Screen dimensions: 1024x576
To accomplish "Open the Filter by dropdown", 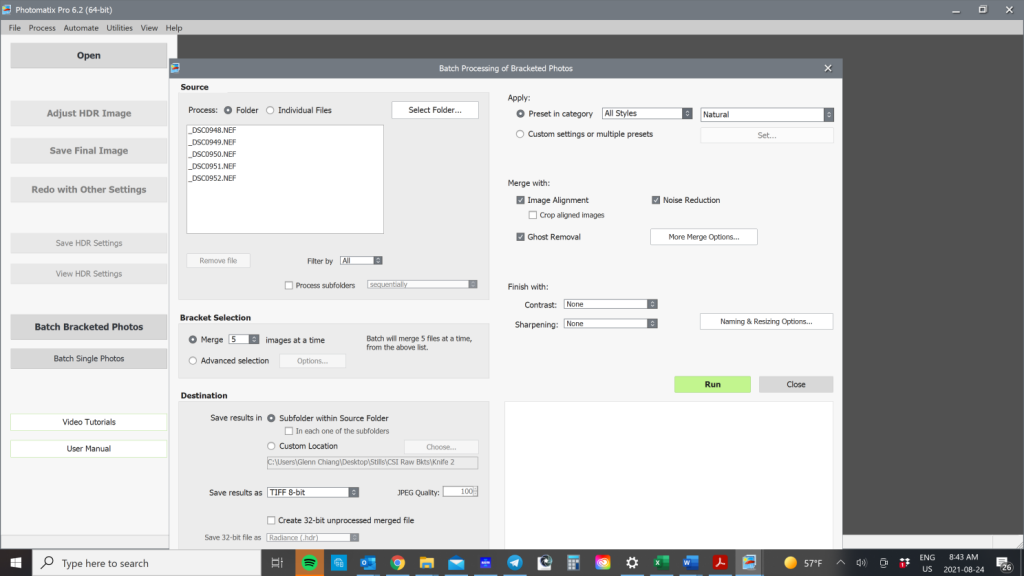I will point(361,261).
